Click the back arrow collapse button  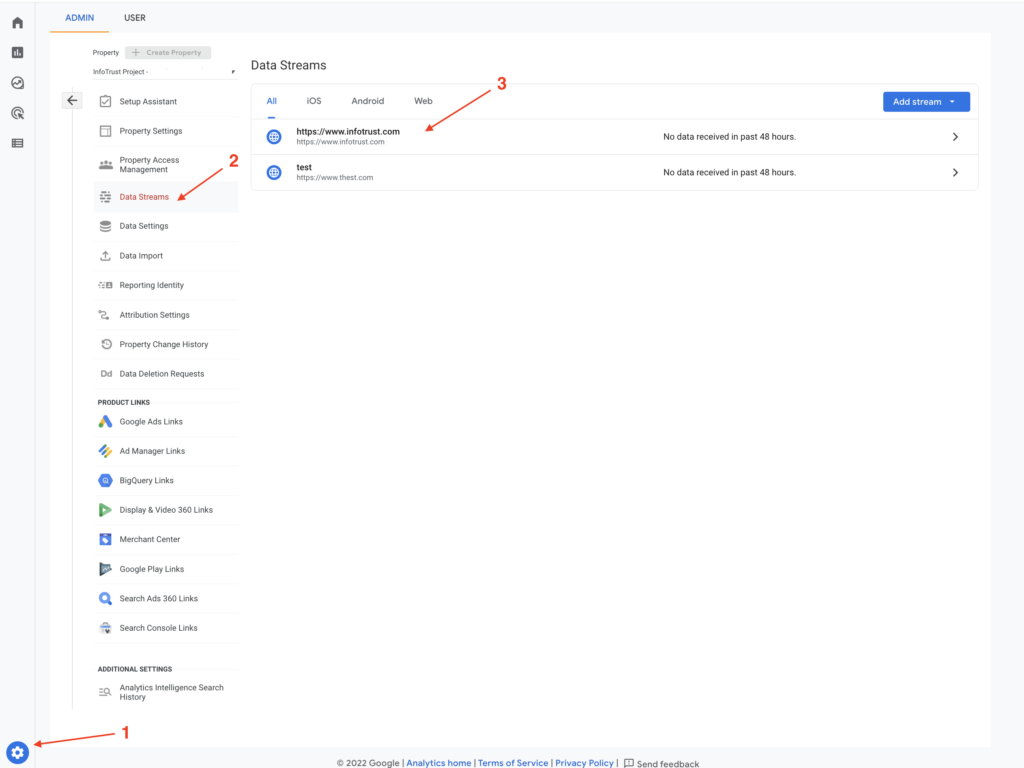(72, 100)
